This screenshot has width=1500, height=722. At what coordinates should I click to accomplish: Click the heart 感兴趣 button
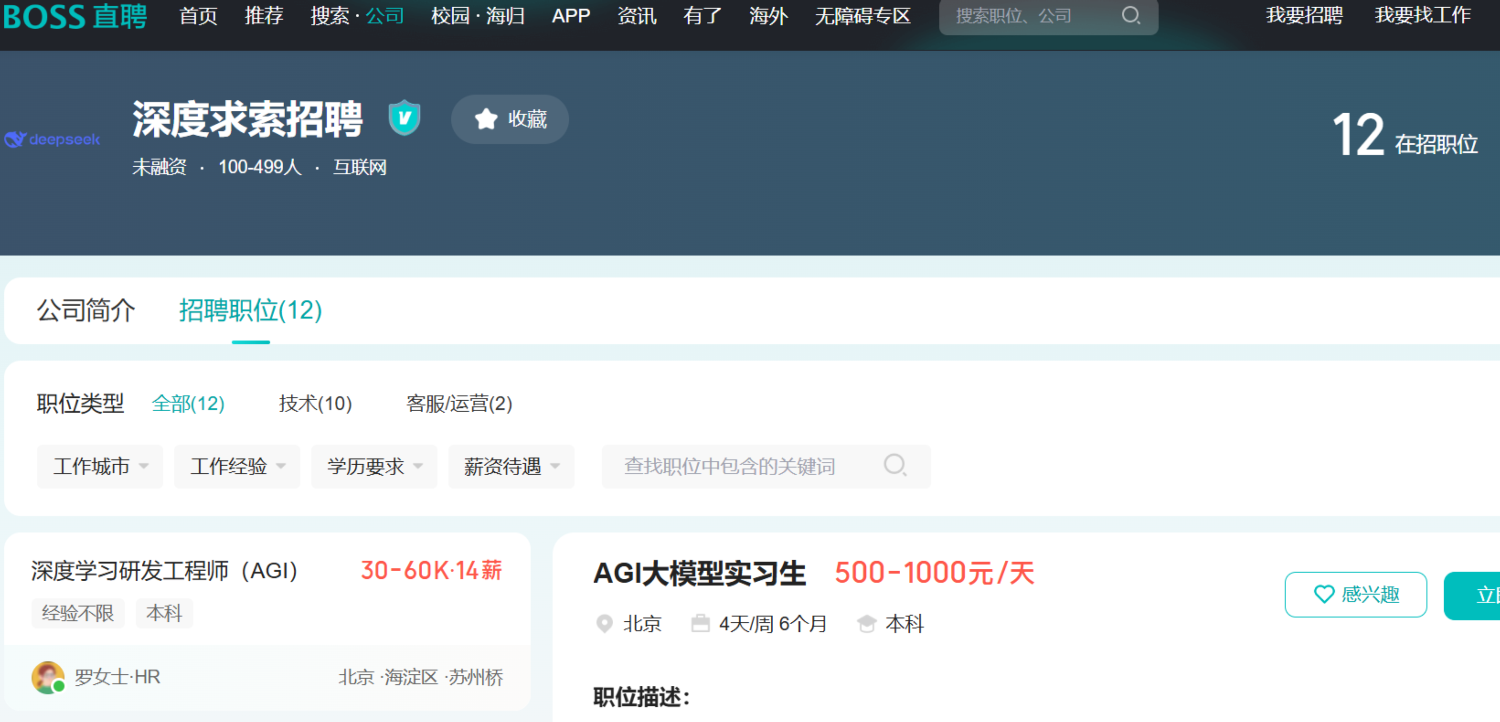tap(1356, 595)
